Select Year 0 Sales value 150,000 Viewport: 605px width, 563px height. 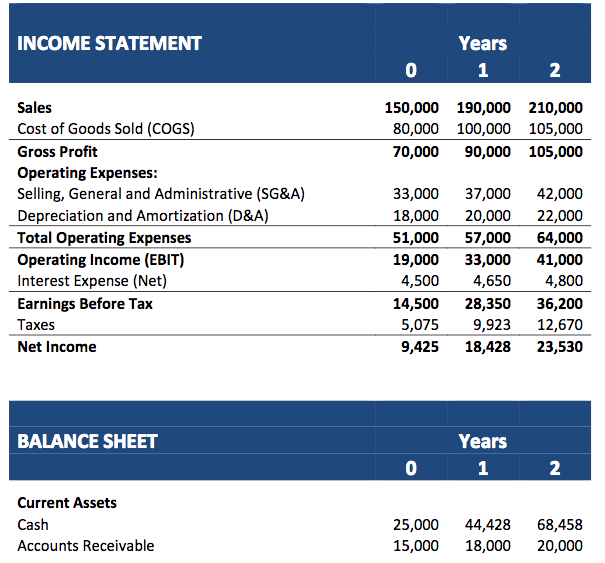[412, 108]
